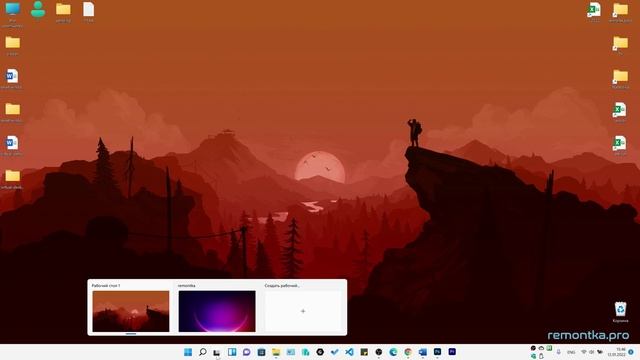The height and width of the screenshot is (360, 640).
Task: Select This PC desktop icon
Action: [x=12, y=14]
